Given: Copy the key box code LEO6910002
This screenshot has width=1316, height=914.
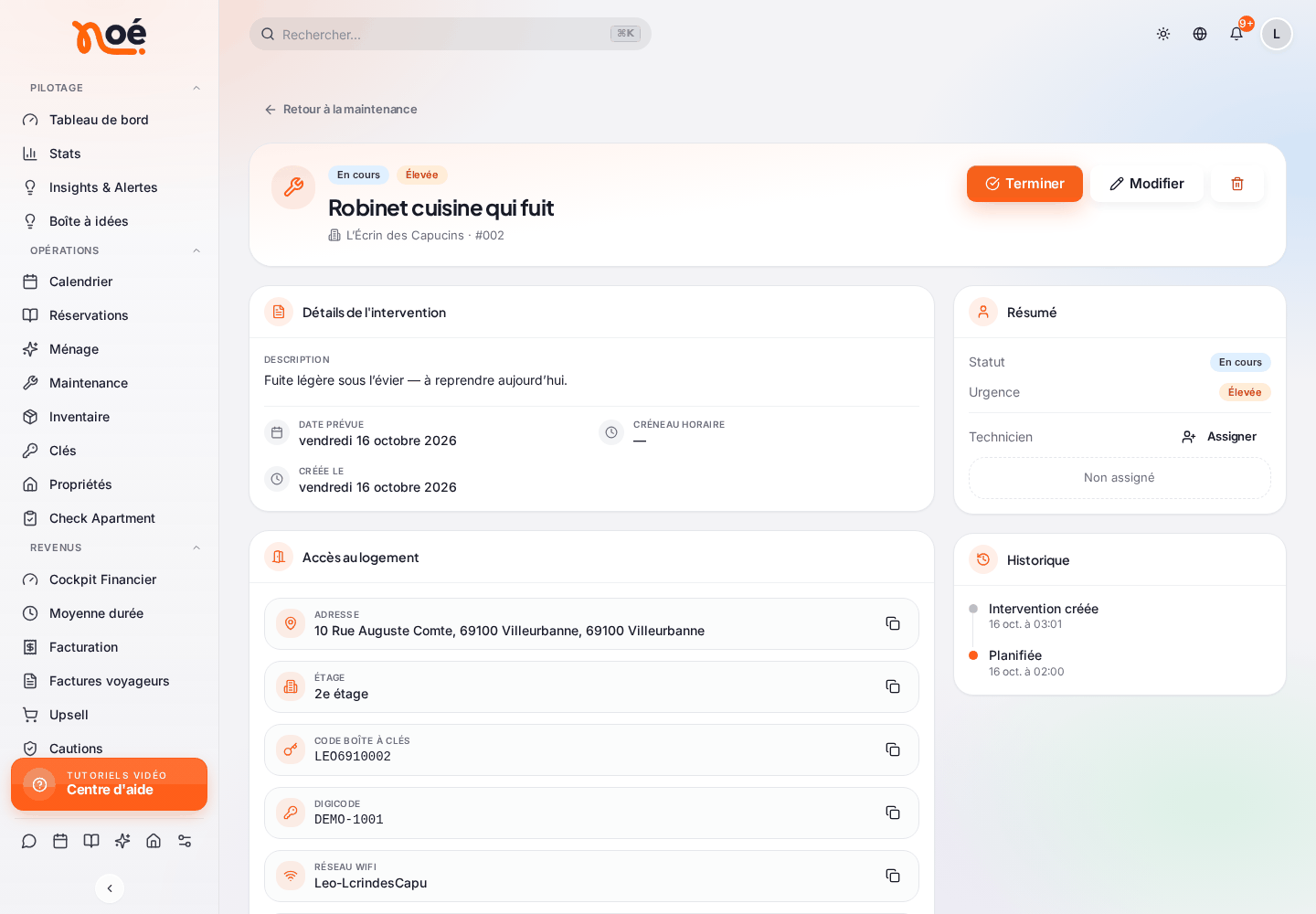Looking at the screenshot, I should pos(893,749).
